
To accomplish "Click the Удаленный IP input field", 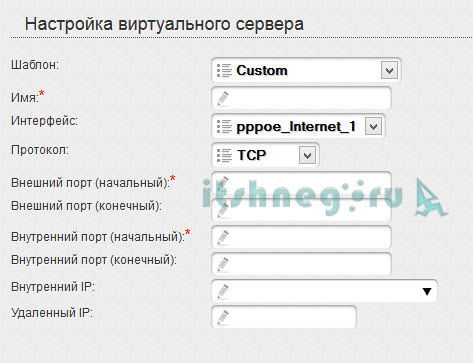I will pos(284,317).
